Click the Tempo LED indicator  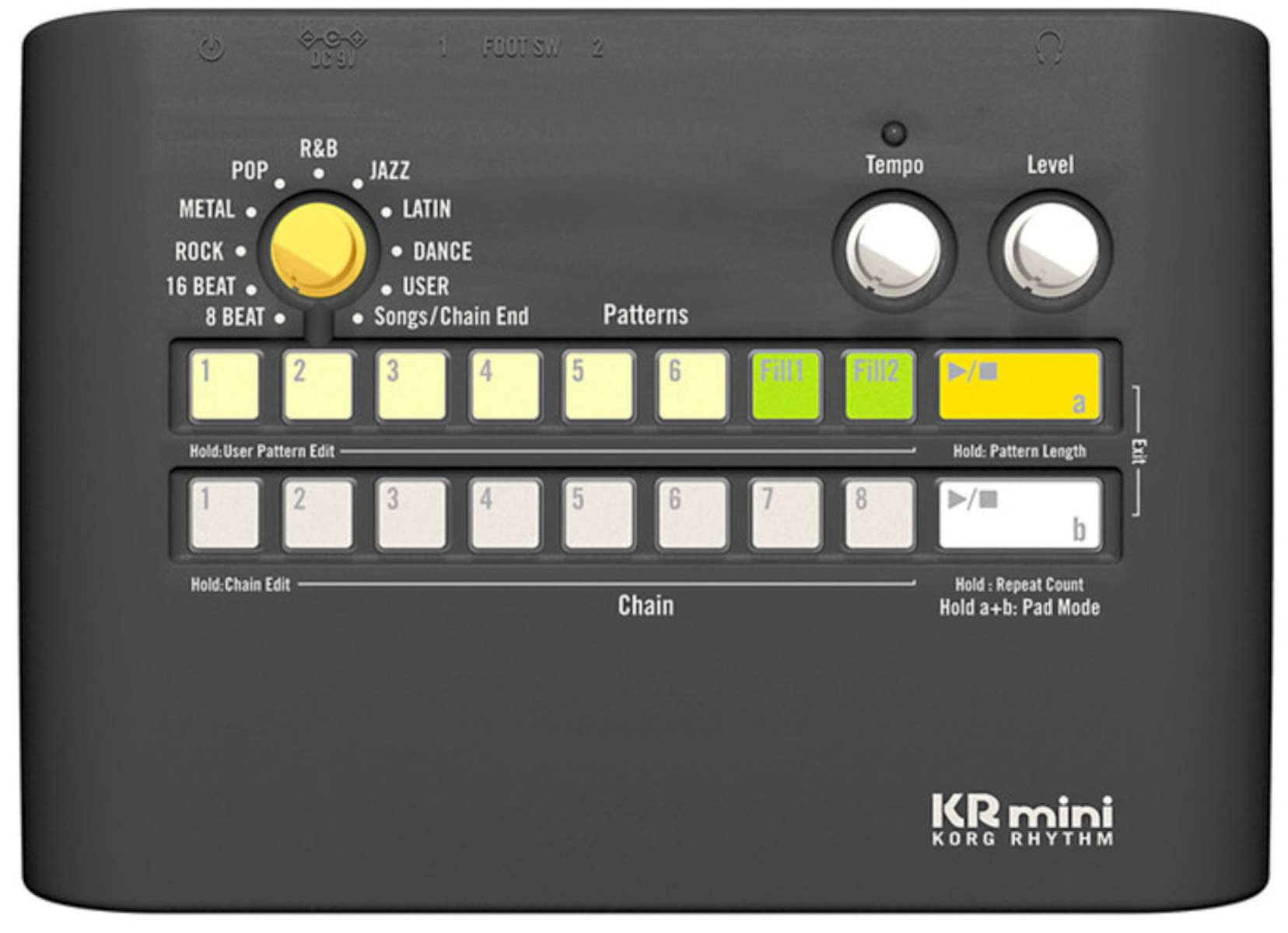pyautogui.click(x=893, y=131)
